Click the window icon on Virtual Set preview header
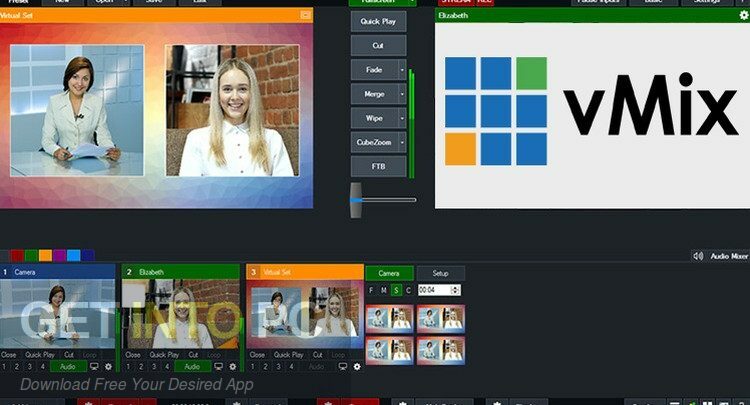This screenshot has height=405, width=750. pos(306,15)
